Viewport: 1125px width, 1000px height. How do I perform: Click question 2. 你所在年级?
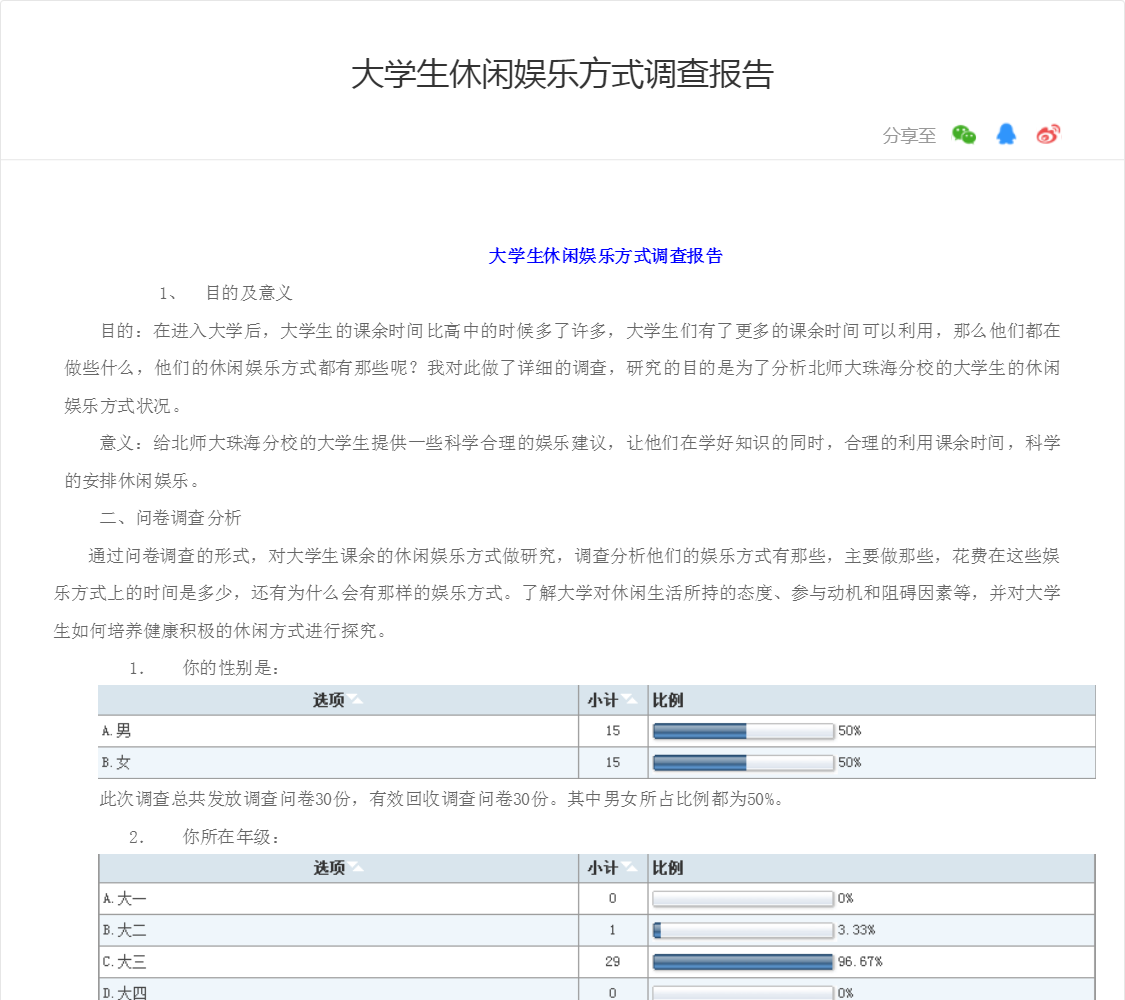pyautogui.click(x=204, y=837)
